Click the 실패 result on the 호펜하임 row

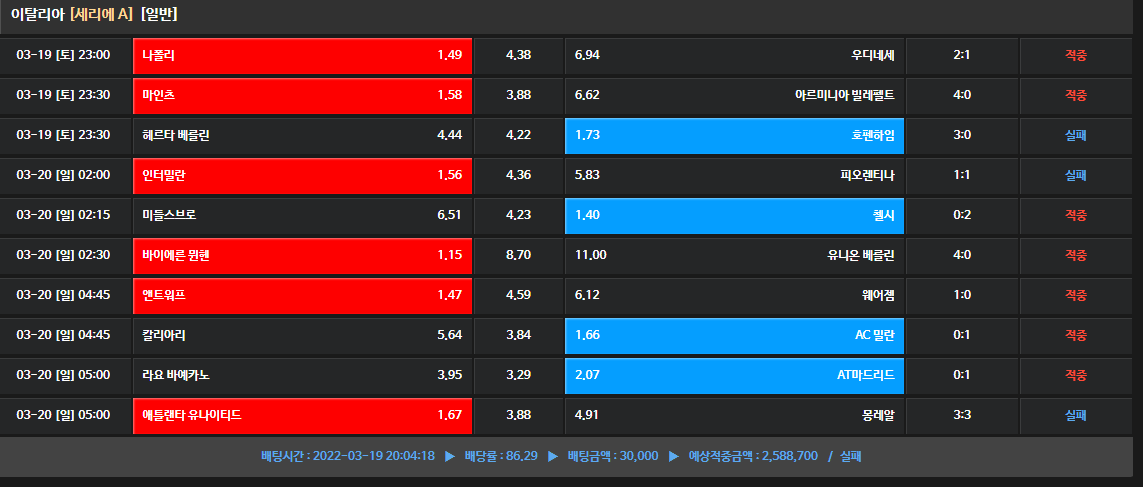1075,135
